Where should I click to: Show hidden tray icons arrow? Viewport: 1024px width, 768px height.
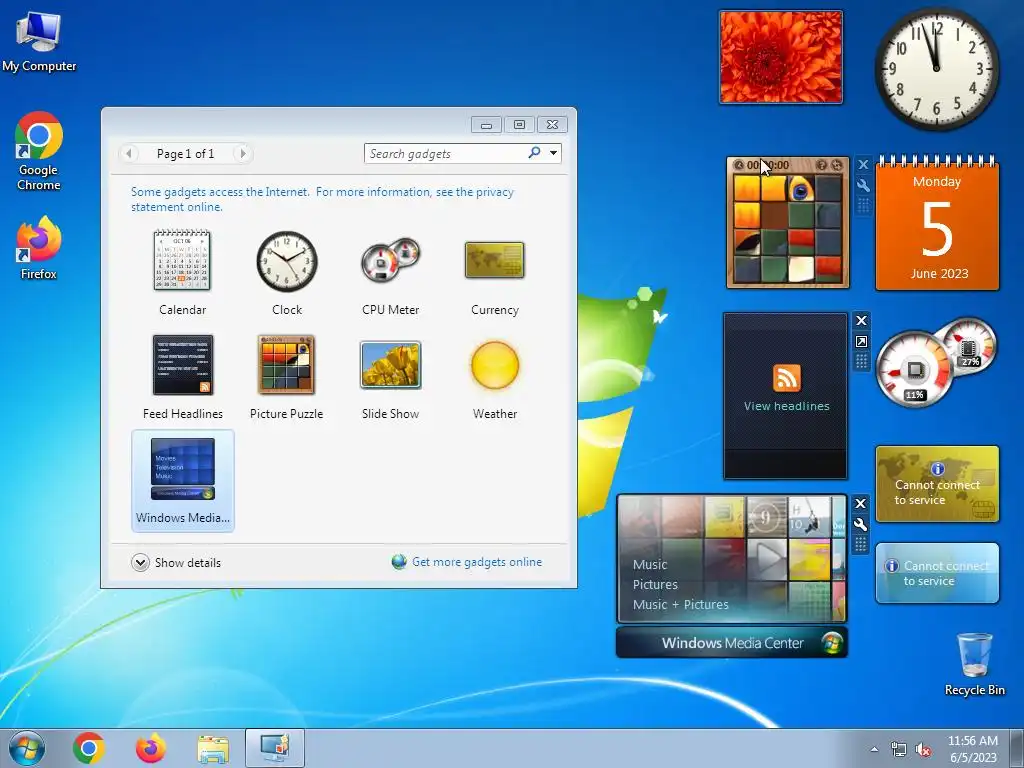pos(874,749)
